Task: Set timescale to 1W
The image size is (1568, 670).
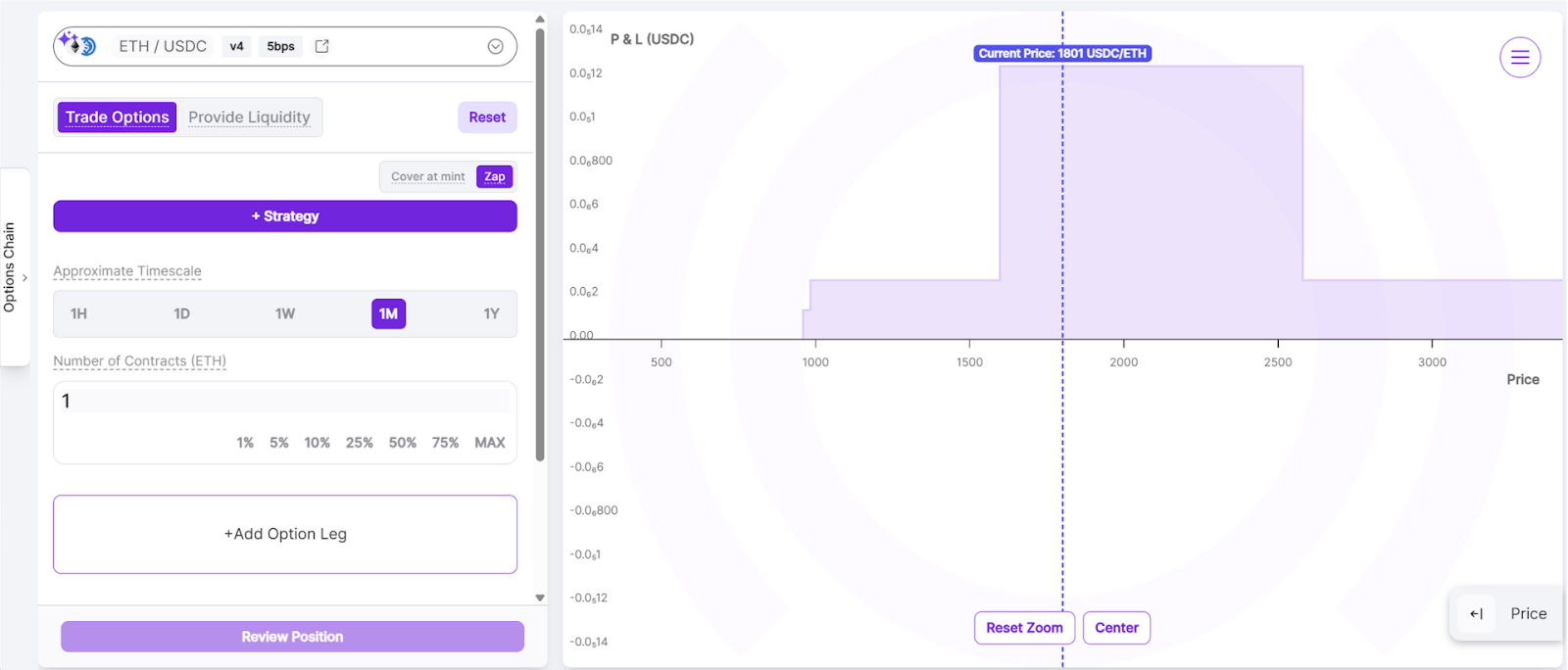Action: click(285, 313)
